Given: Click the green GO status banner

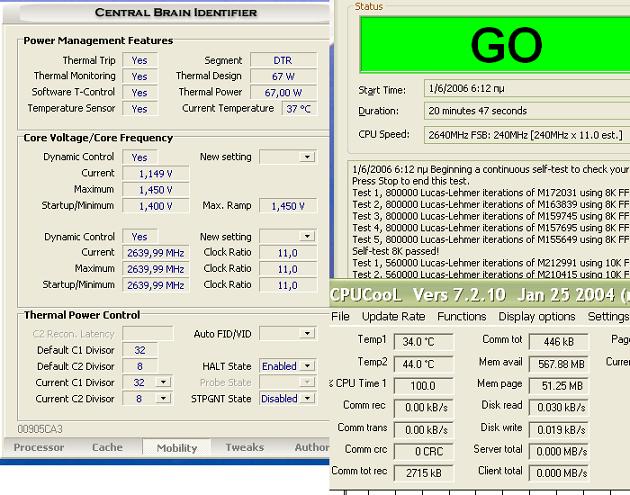Looking at the screenshot, I should (x=495, y=45).
